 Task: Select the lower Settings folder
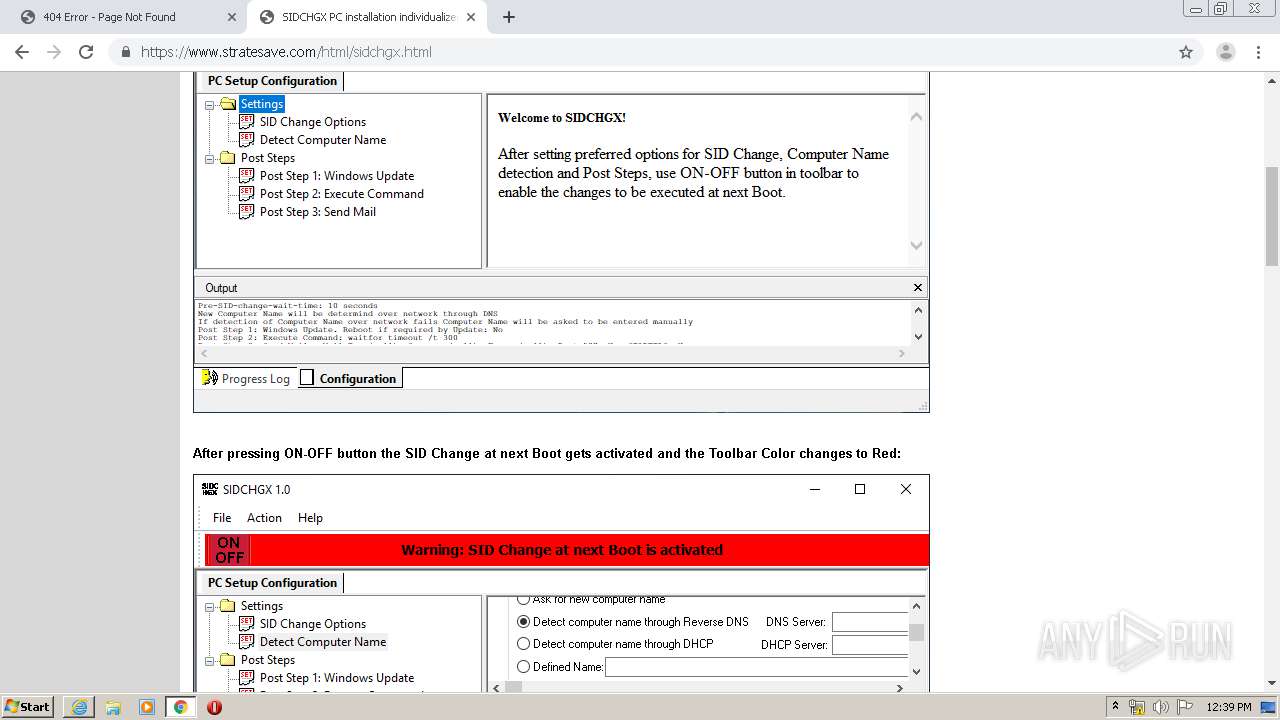[262, 606]
